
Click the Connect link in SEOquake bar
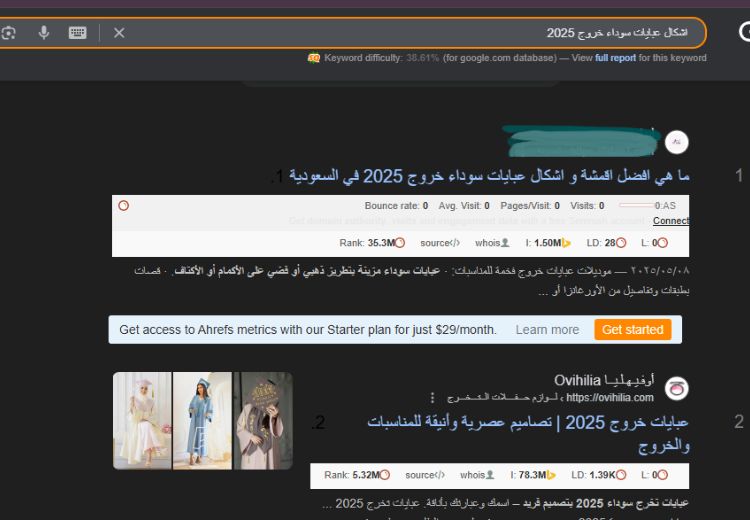[671, 221]
